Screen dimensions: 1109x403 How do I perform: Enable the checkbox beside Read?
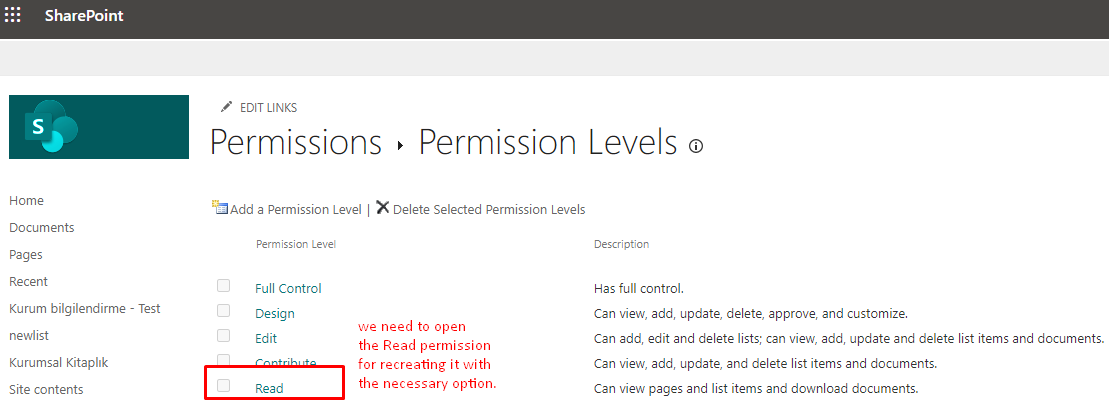tap(223, 386)
